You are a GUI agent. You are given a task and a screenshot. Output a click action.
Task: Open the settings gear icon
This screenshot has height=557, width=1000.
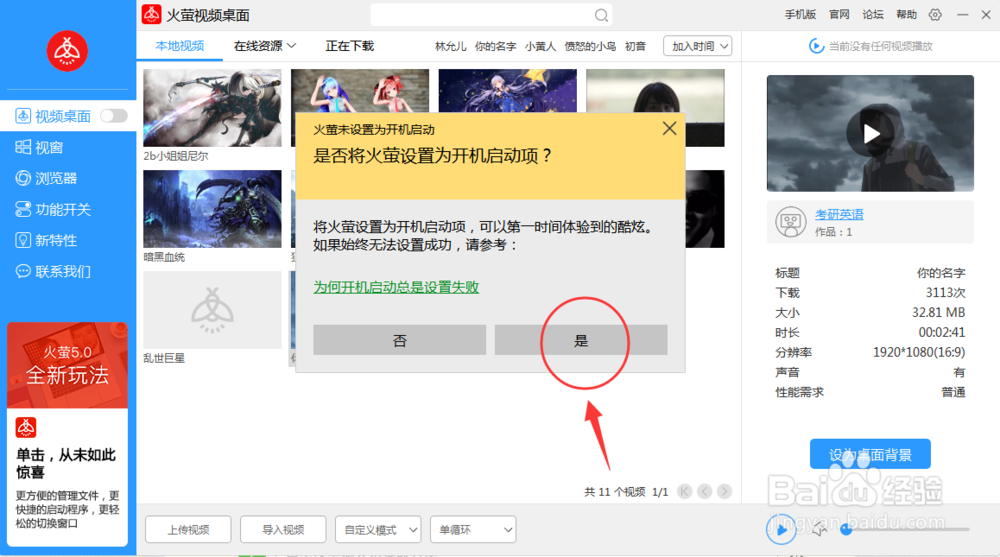[935, 15]
